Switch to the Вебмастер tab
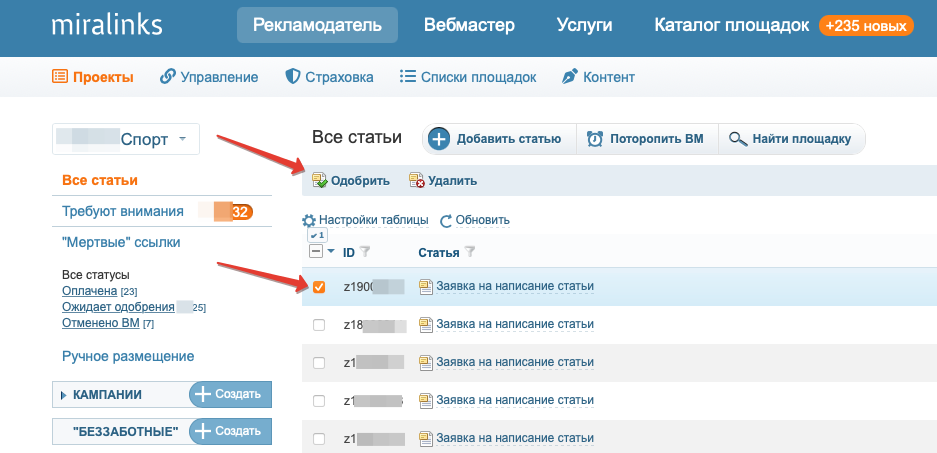This screenshot has width=937, height=453. tap(469, 25)
